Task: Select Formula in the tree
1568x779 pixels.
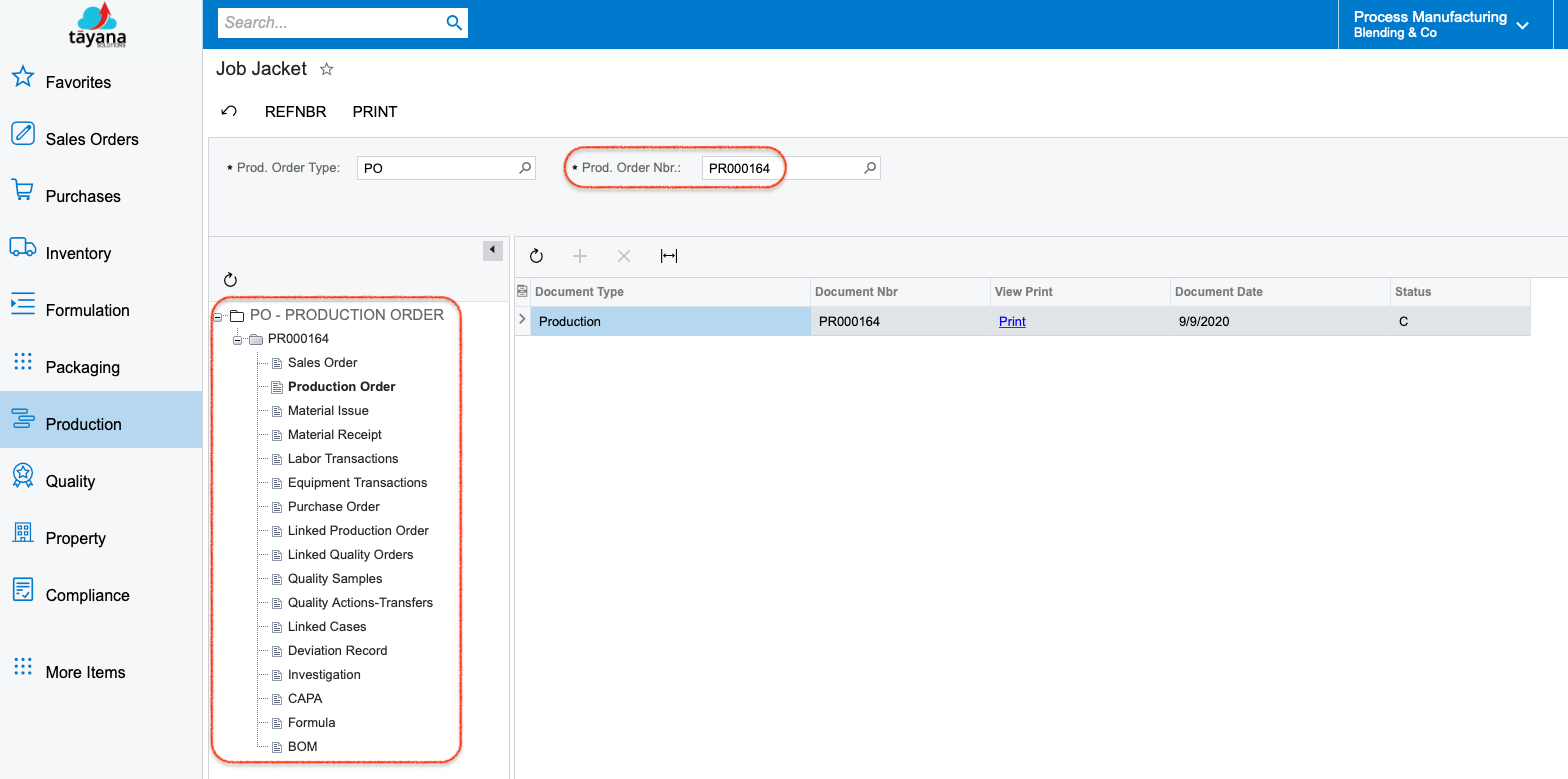Action: 311,723
